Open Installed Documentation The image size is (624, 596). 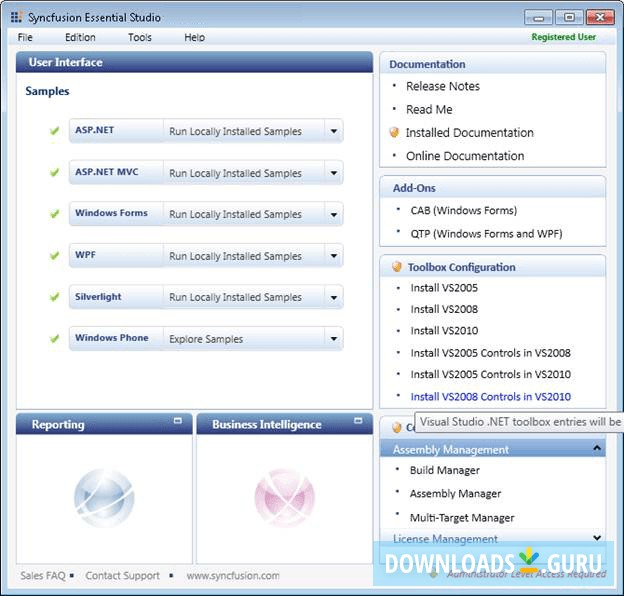point(470,132)
